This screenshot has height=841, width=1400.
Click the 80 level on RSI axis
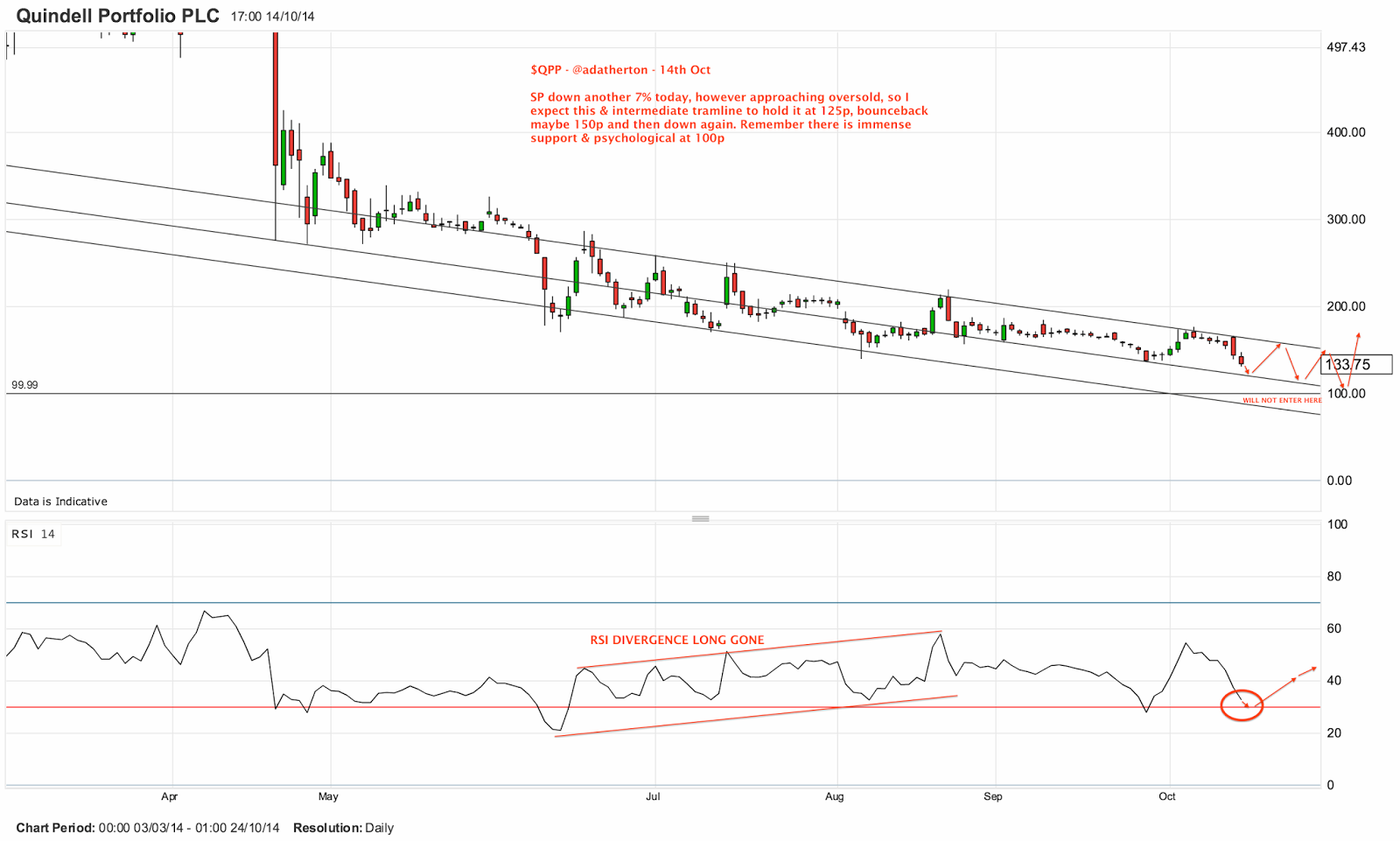[1334, 577]
